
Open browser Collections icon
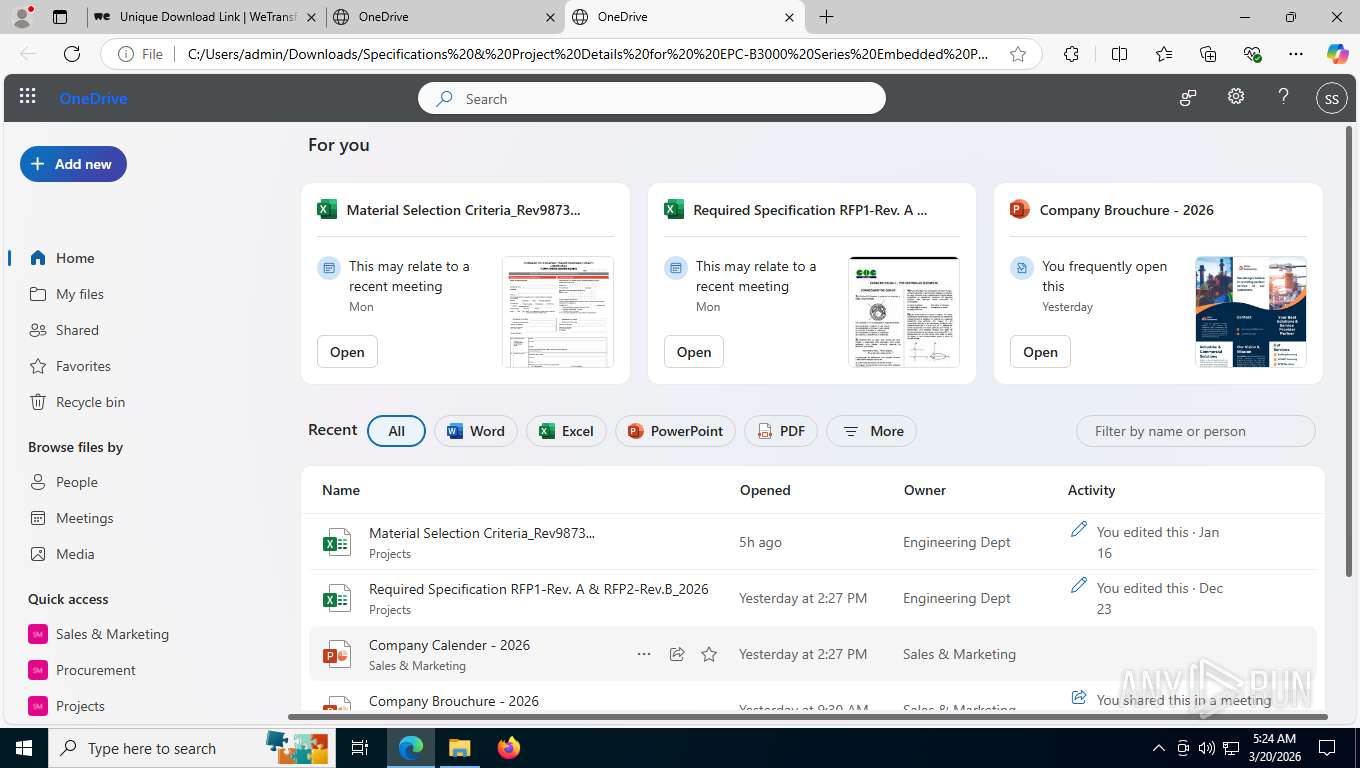pyautogui.click(x=1208, y=54)
